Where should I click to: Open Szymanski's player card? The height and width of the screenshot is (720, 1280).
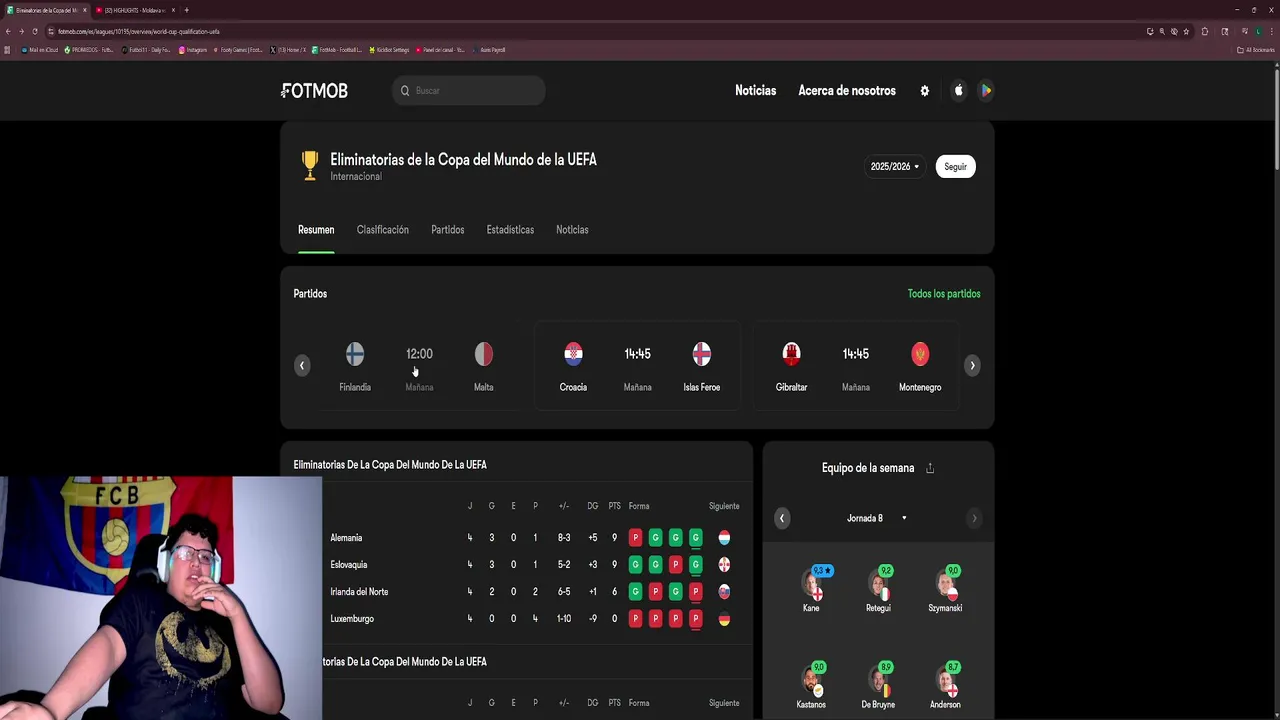[945, 589]
